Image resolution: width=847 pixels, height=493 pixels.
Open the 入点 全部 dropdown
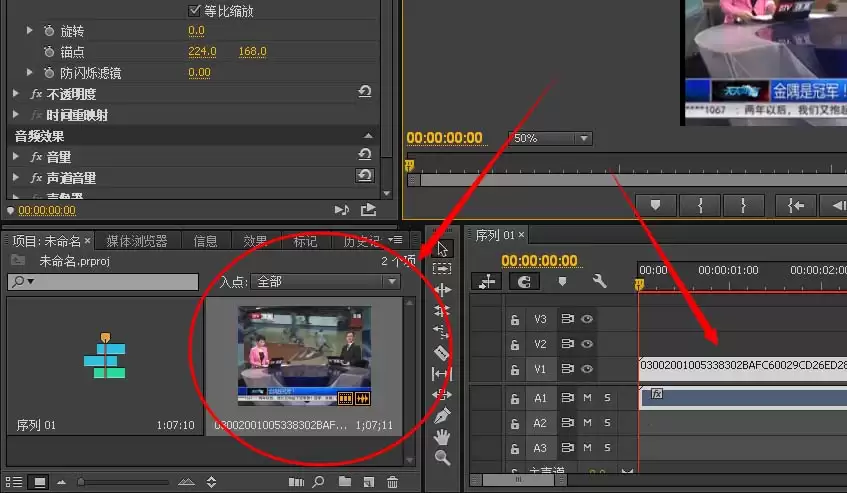coord(325,281)
